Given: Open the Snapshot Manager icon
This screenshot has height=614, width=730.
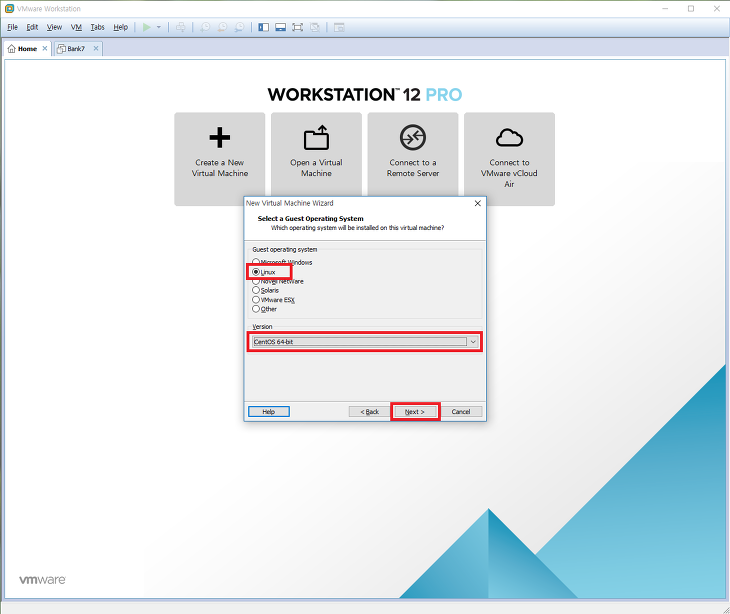Looking at the screenshot, I should point(239,27).
